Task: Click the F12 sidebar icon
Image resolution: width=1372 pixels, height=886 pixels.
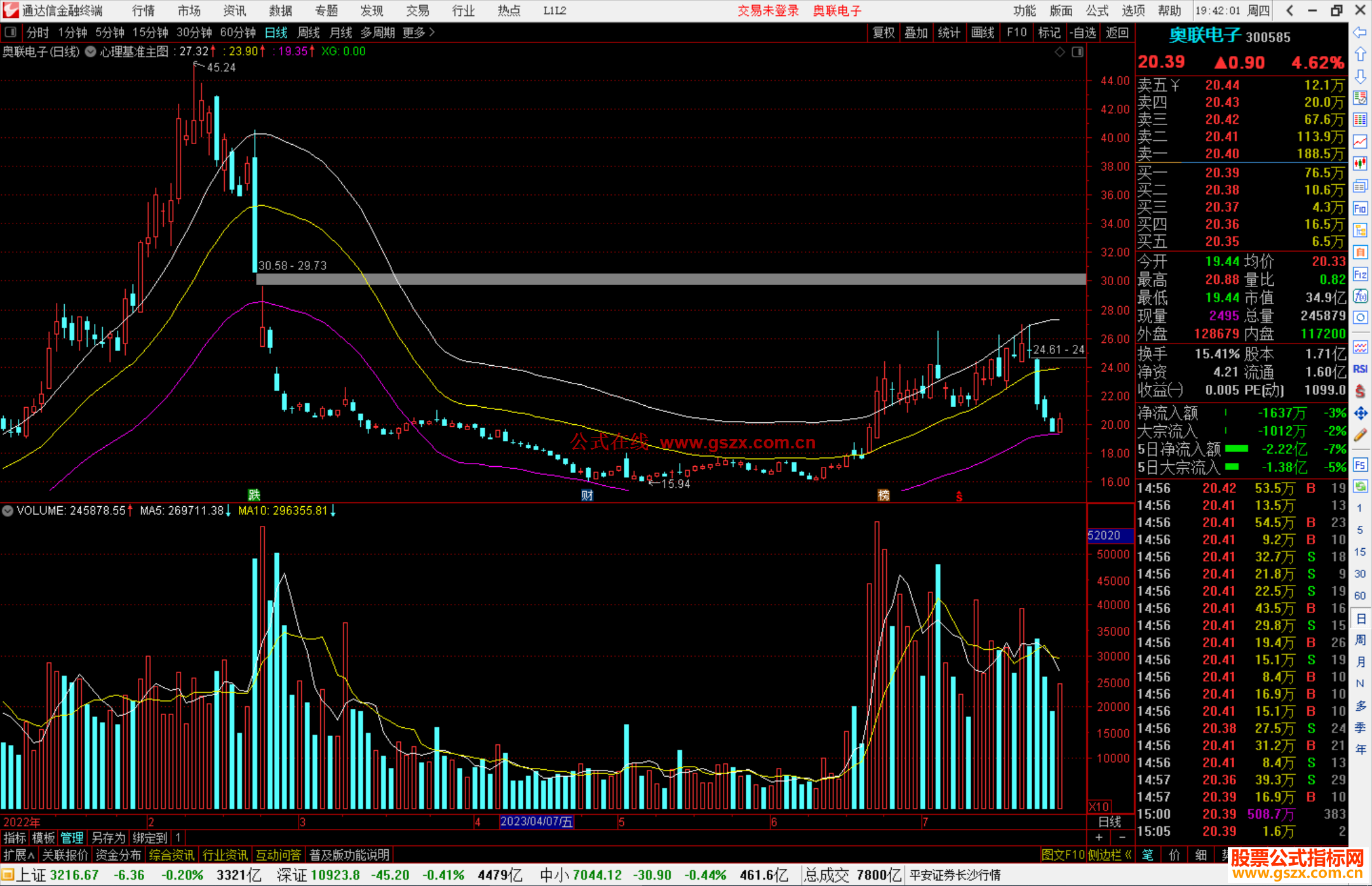Action: tap(1360, 274)
